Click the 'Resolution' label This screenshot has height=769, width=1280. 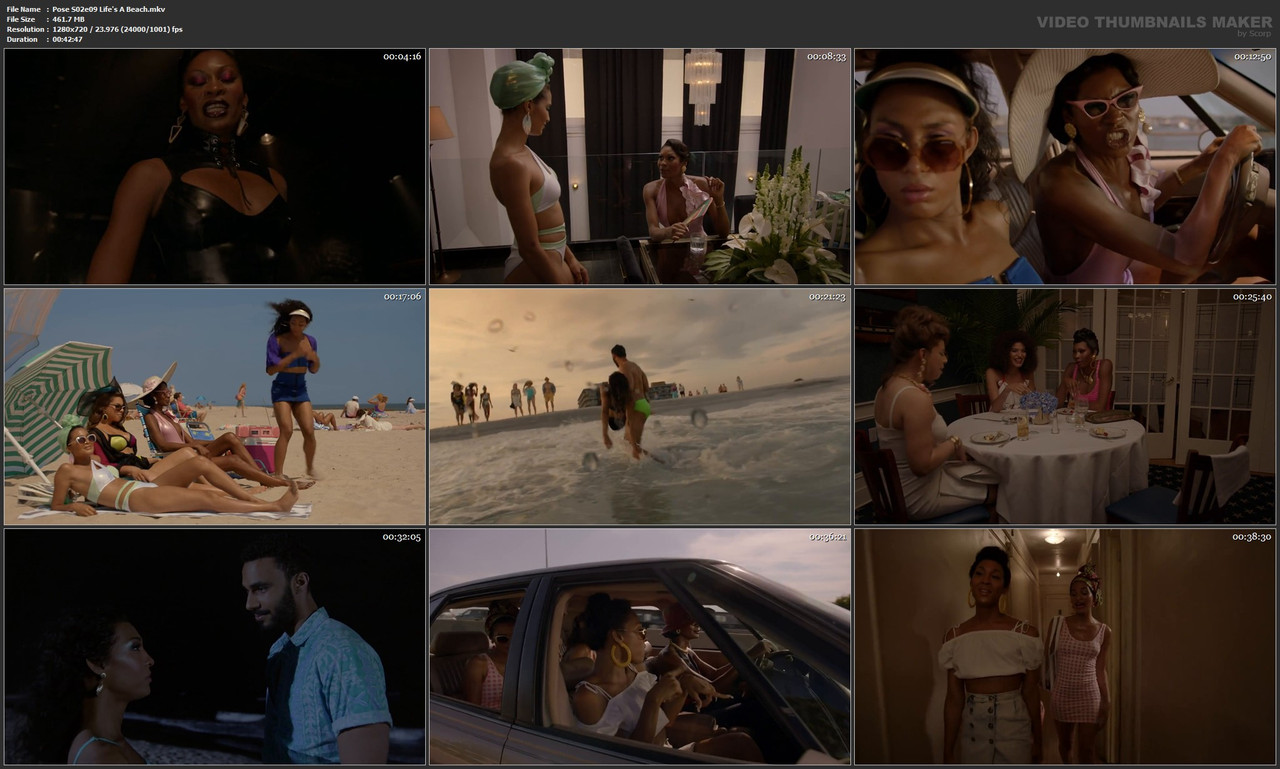pos(24,29)
